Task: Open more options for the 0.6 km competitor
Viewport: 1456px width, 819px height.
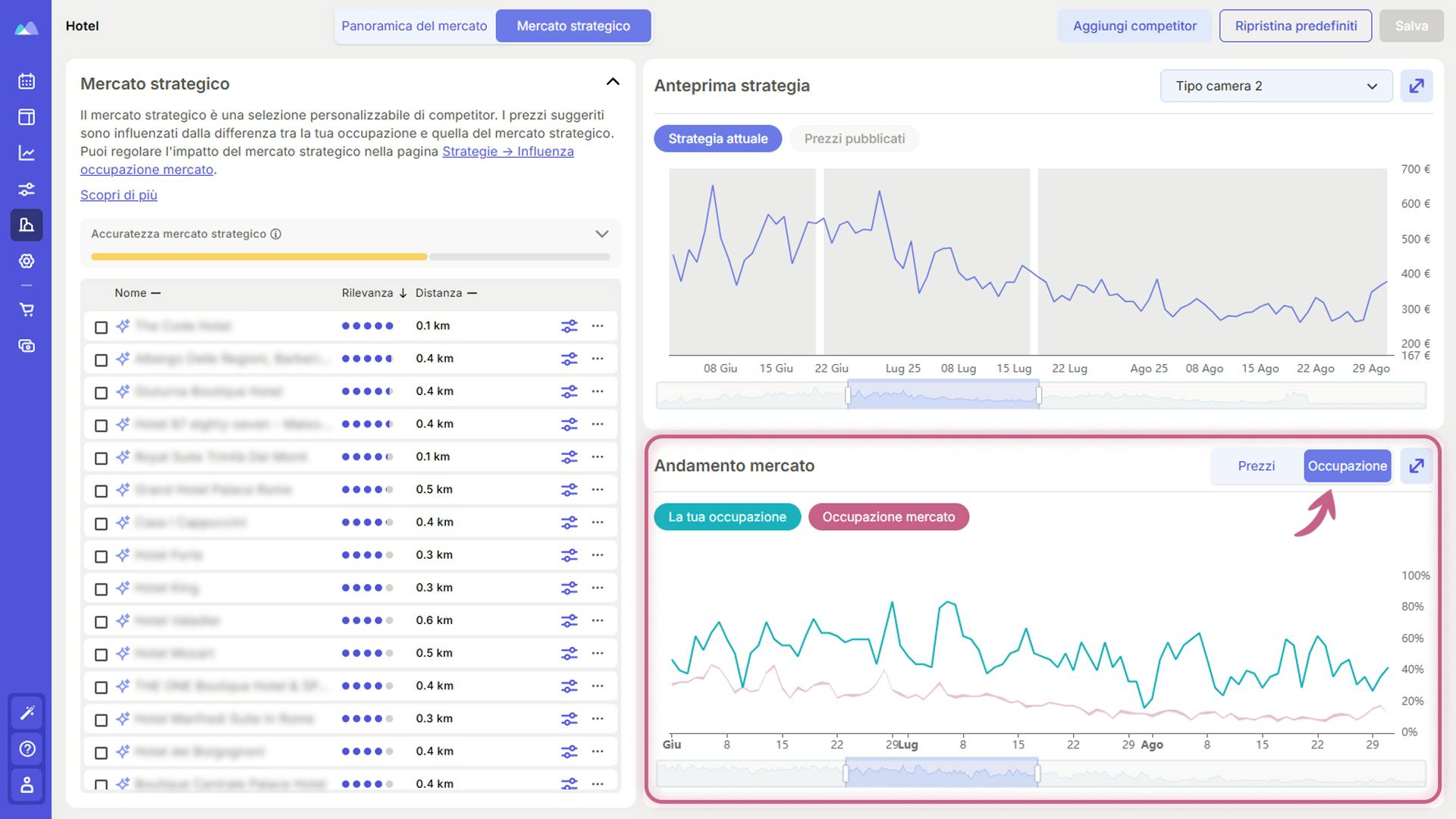Action: (x=598, y=620)
